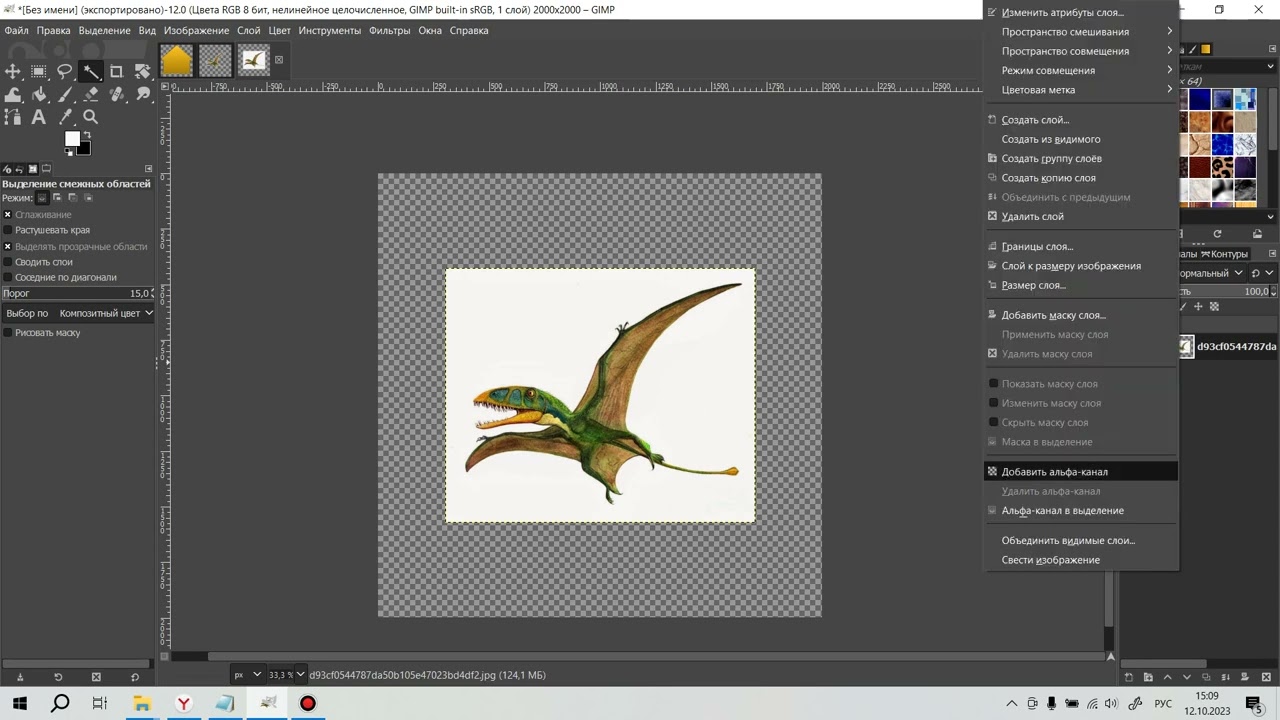Select the Paintbrush tool

(x=65, y=95)
